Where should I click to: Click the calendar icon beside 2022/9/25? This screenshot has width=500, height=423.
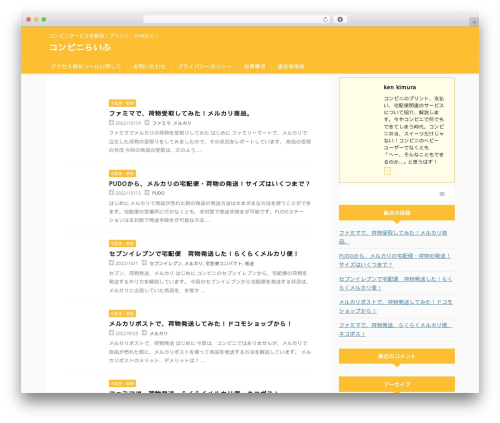pos(111,333)
